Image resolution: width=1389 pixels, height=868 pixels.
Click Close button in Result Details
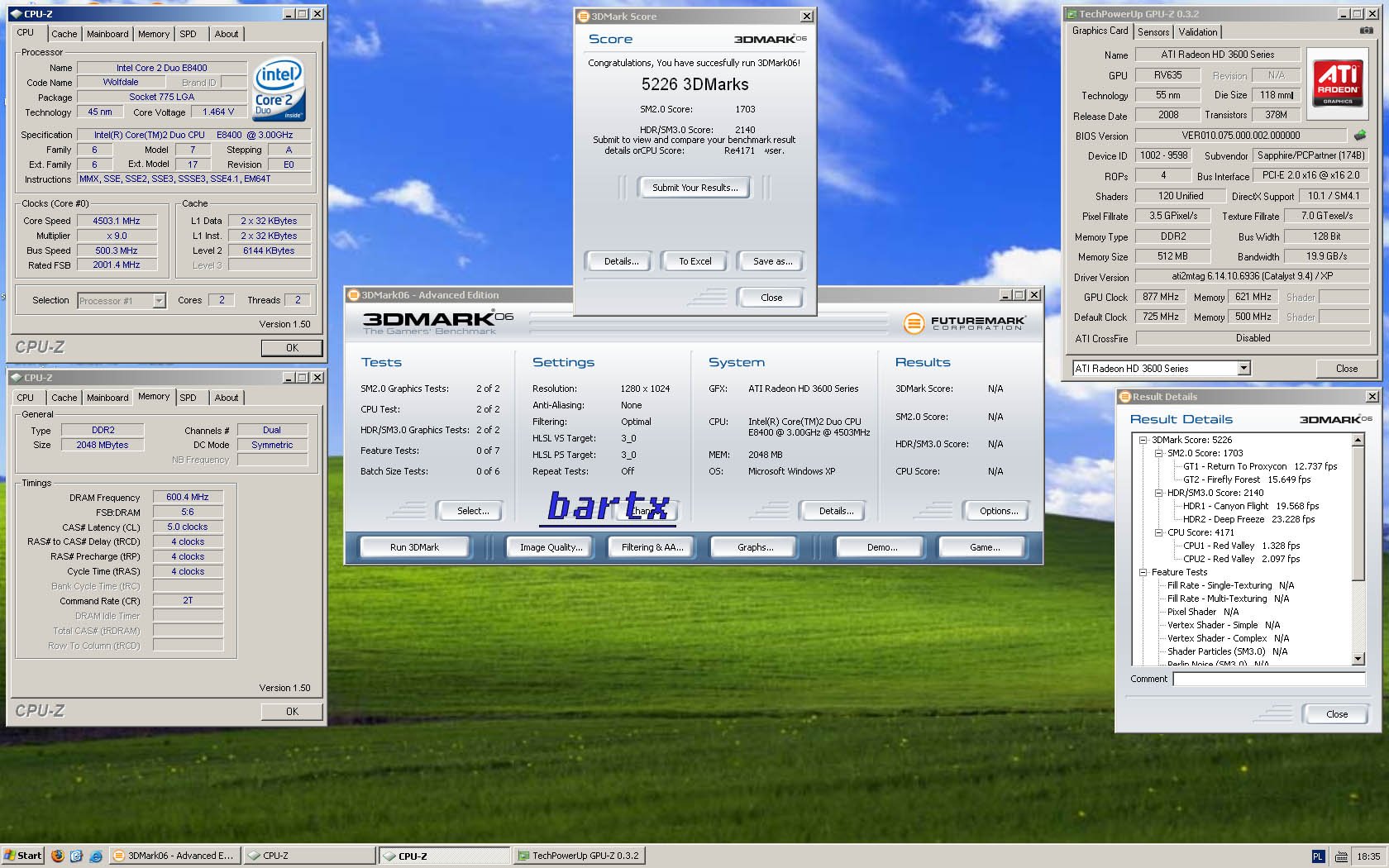[x=1336, y=714]
